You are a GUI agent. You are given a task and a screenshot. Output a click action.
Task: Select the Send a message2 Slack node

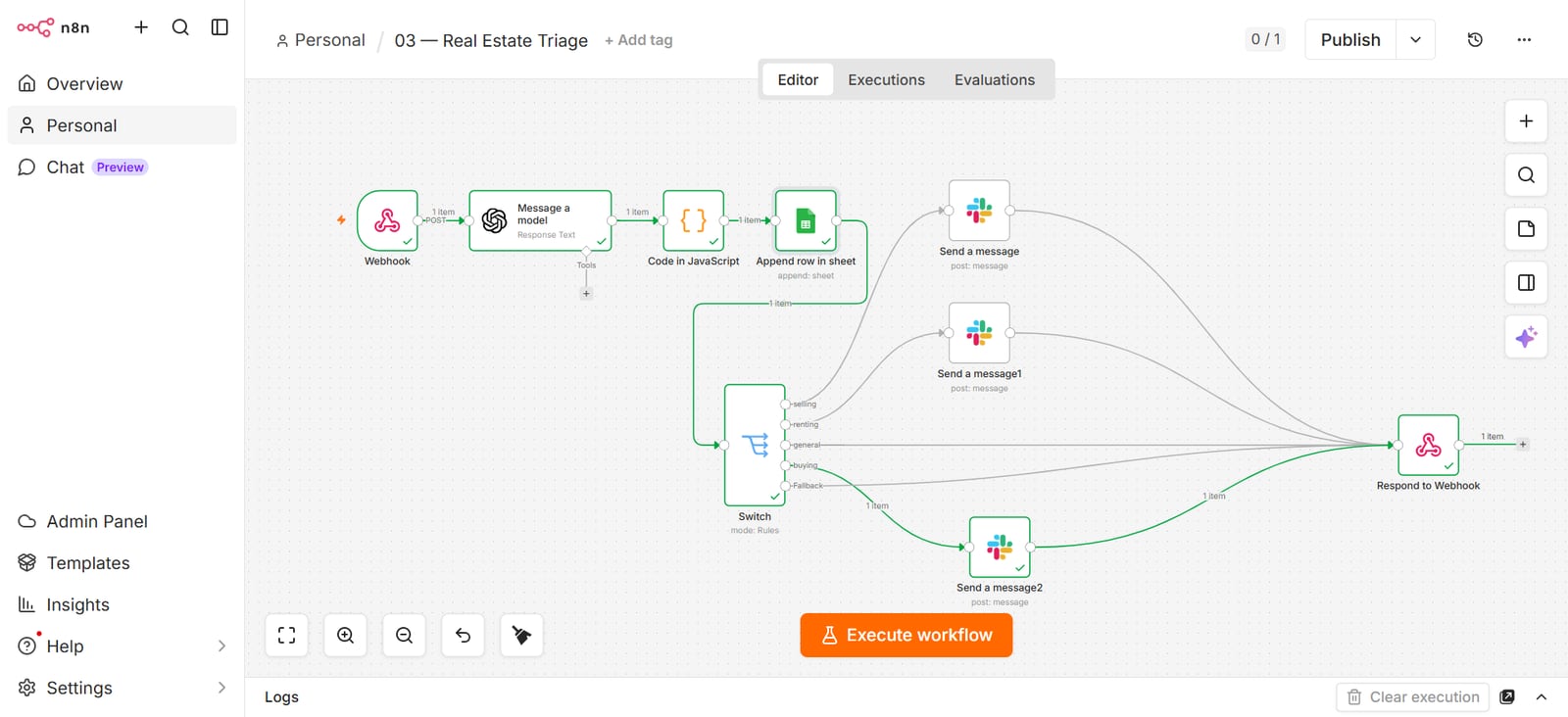(1000, 548)
